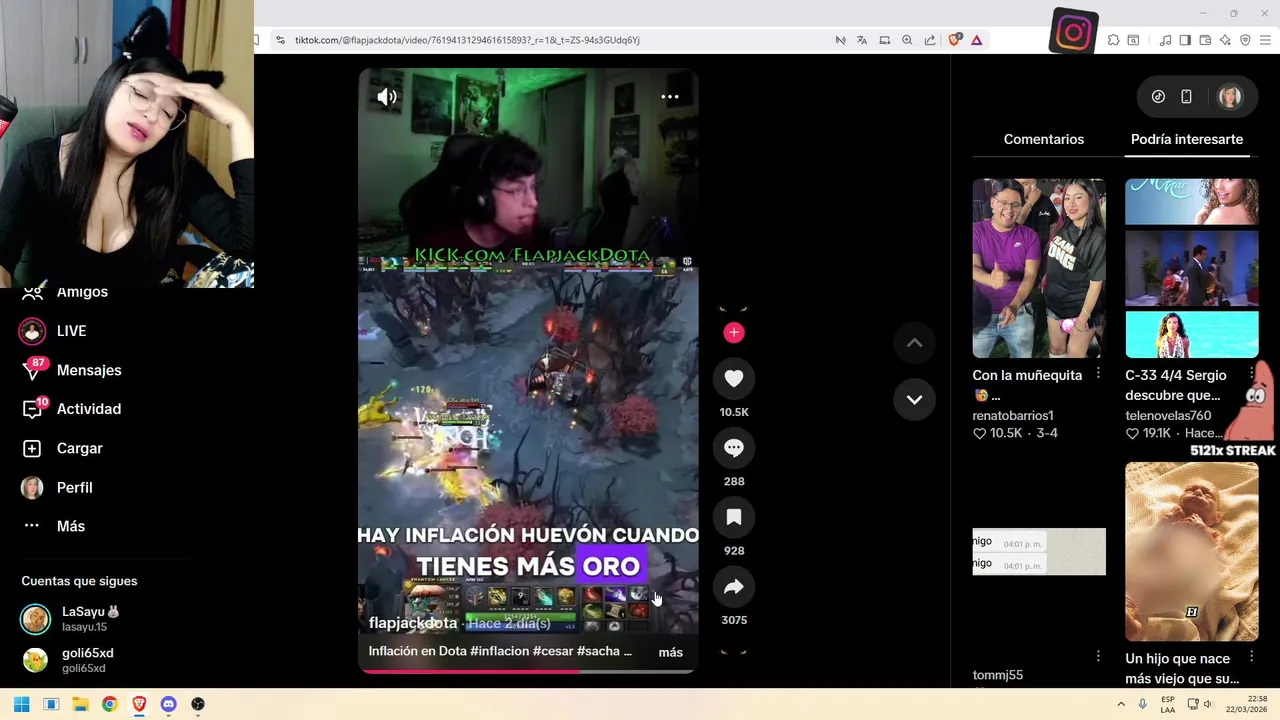The width and height of the screenshot is (1280, 720).
Task: Open the Brave Shields lion icon
Action: tap(954, 40)
